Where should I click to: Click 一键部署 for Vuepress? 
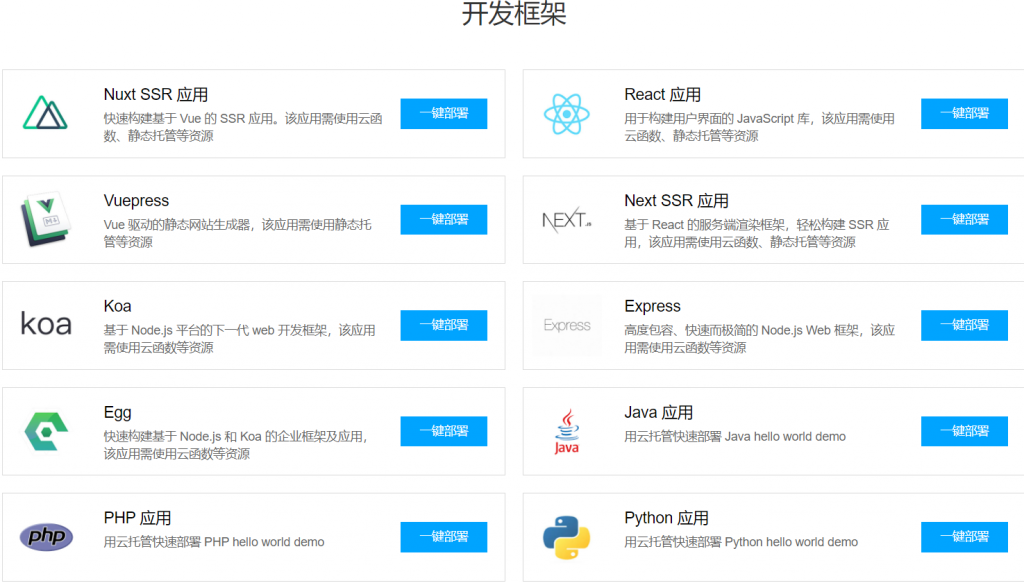coord(444,219)
